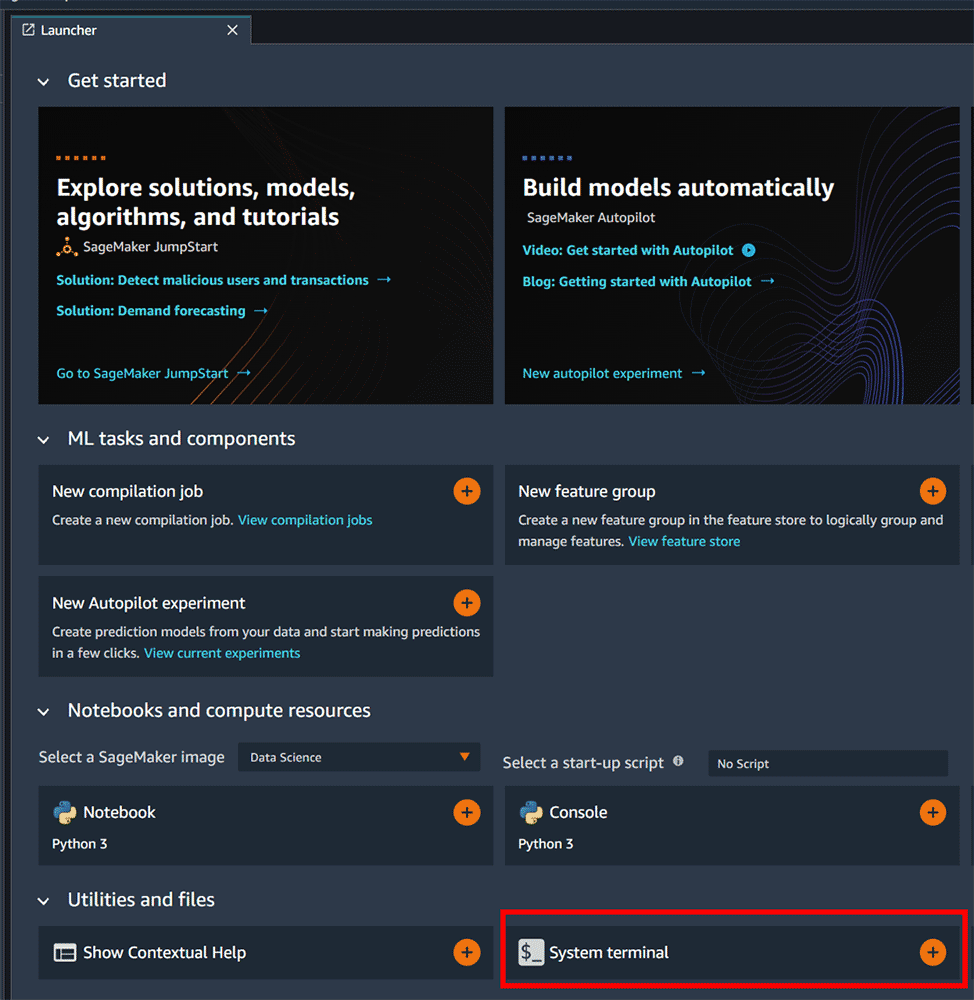The width and height of the screenshot is (974, 1000).
Task: Collapse Notebooks and compute resources section
Action: 43,712
